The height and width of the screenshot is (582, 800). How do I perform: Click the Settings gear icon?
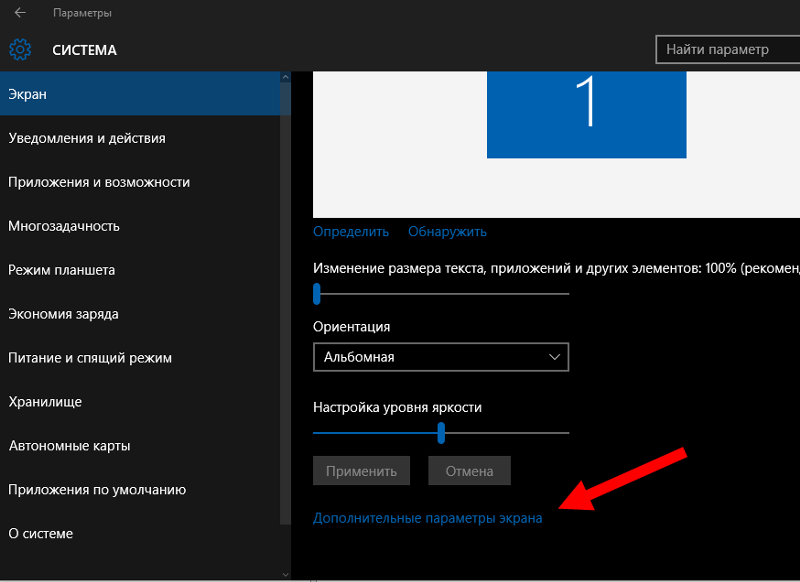coord(20,49)
